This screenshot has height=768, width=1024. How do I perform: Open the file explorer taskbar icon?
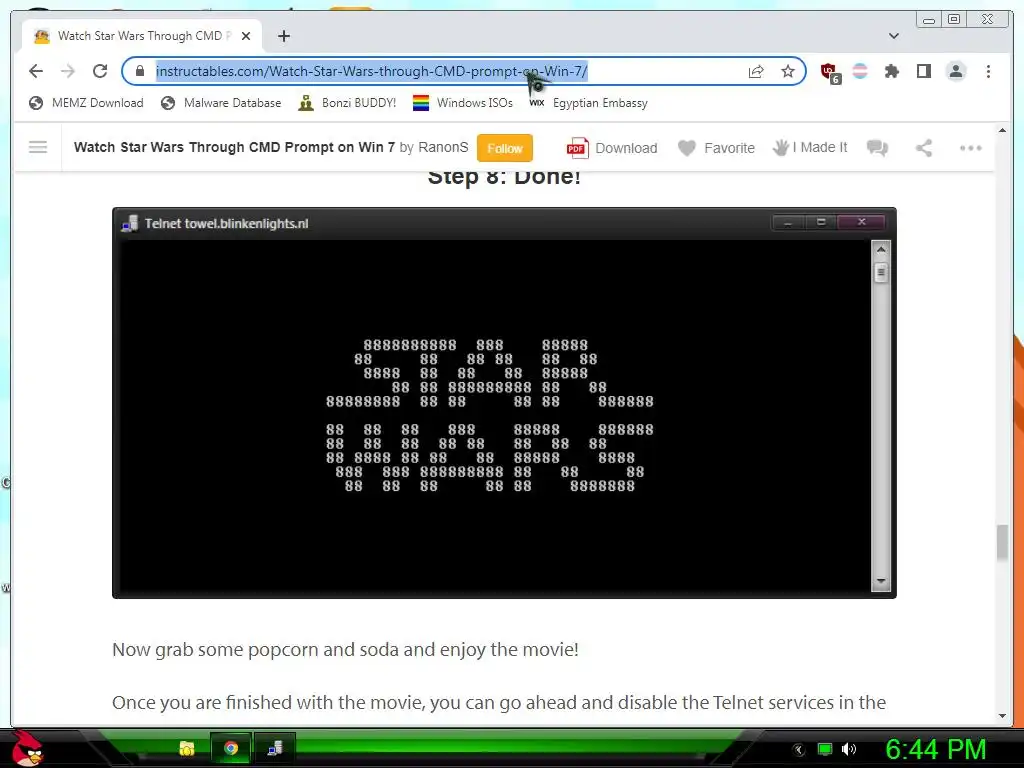point(187,748)
